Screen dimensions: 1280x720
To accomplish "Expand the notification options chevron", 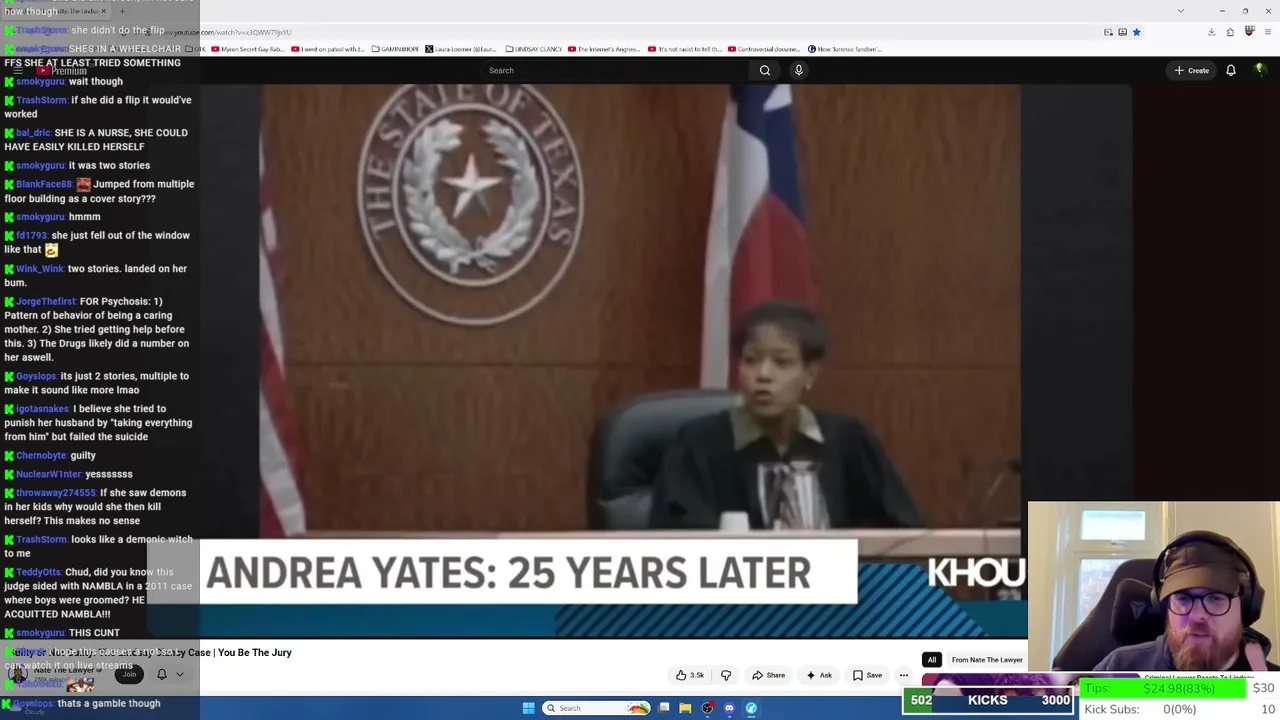I will (180, 674).
